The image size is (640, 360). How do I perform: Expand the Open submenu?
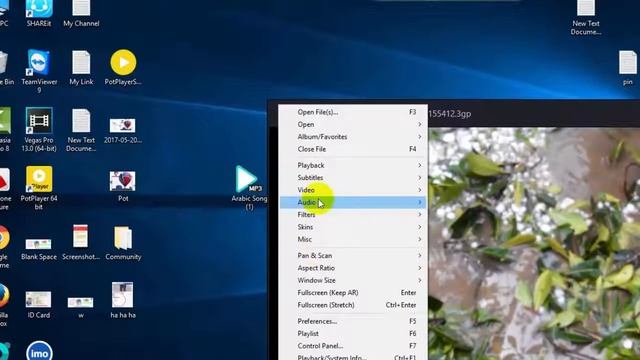[x=353, y=124]
